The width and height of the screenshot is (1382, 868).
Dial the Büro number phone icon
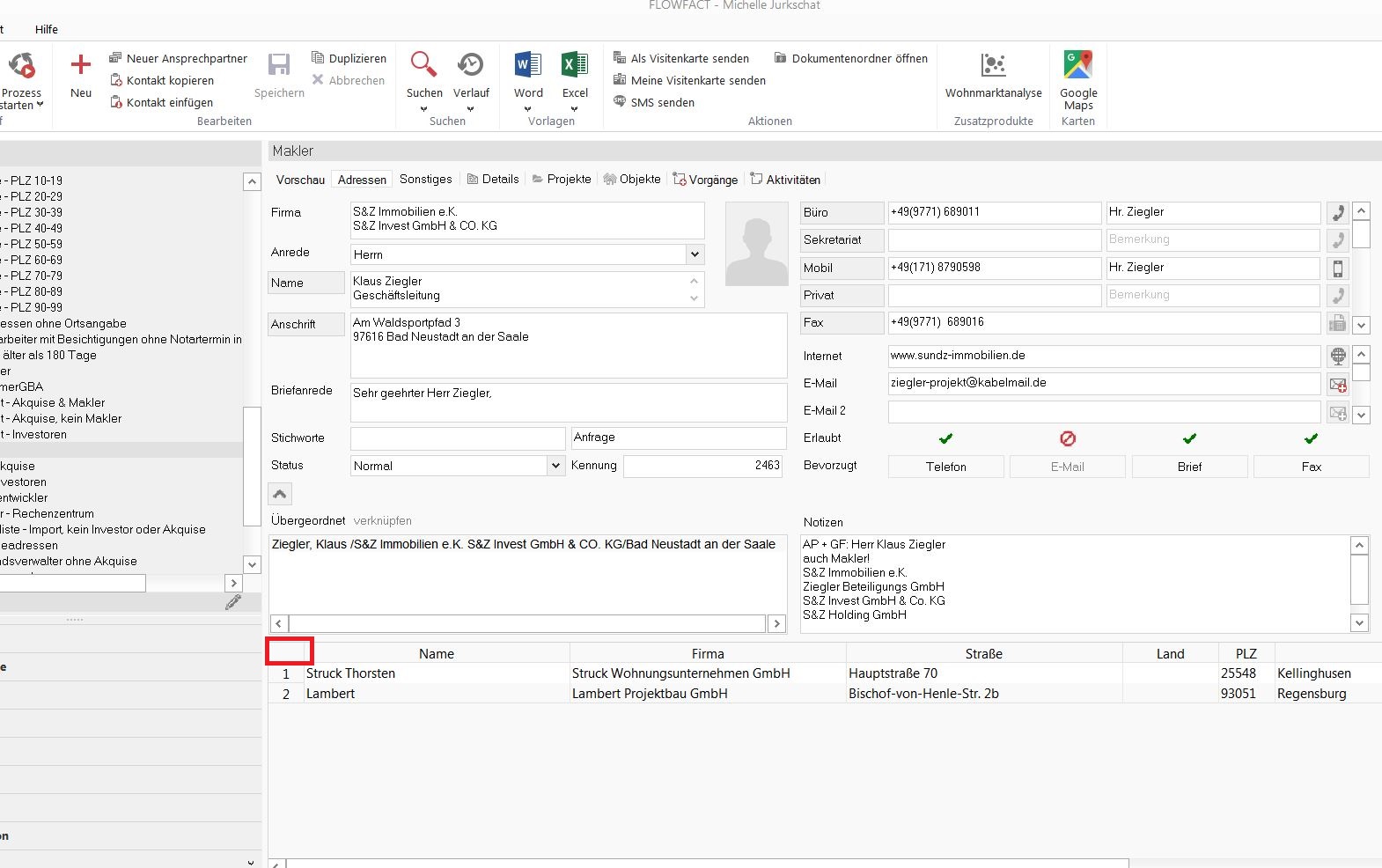pyautogui.click(x=1337, y=213)
